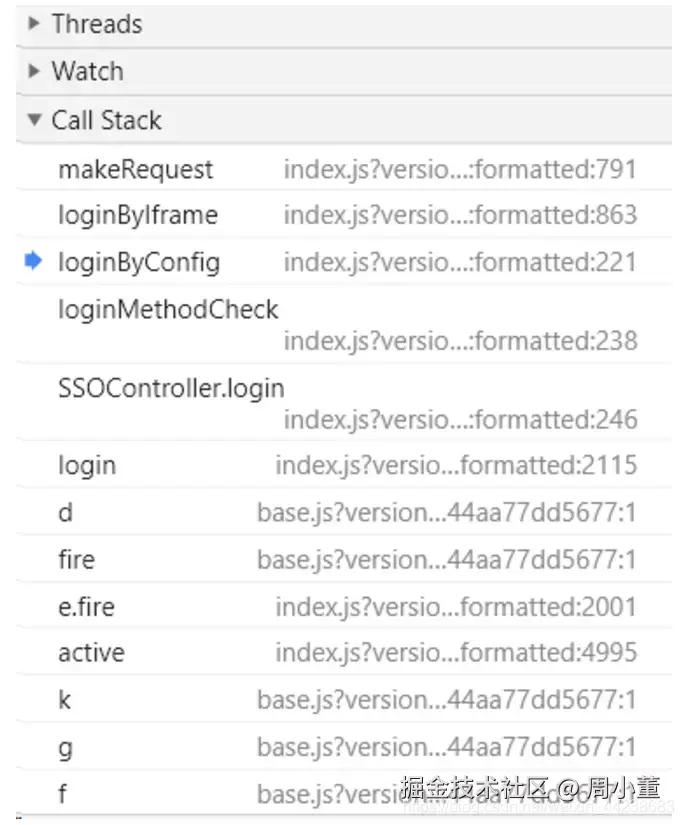Select the login stack frame

click(87, 465)
